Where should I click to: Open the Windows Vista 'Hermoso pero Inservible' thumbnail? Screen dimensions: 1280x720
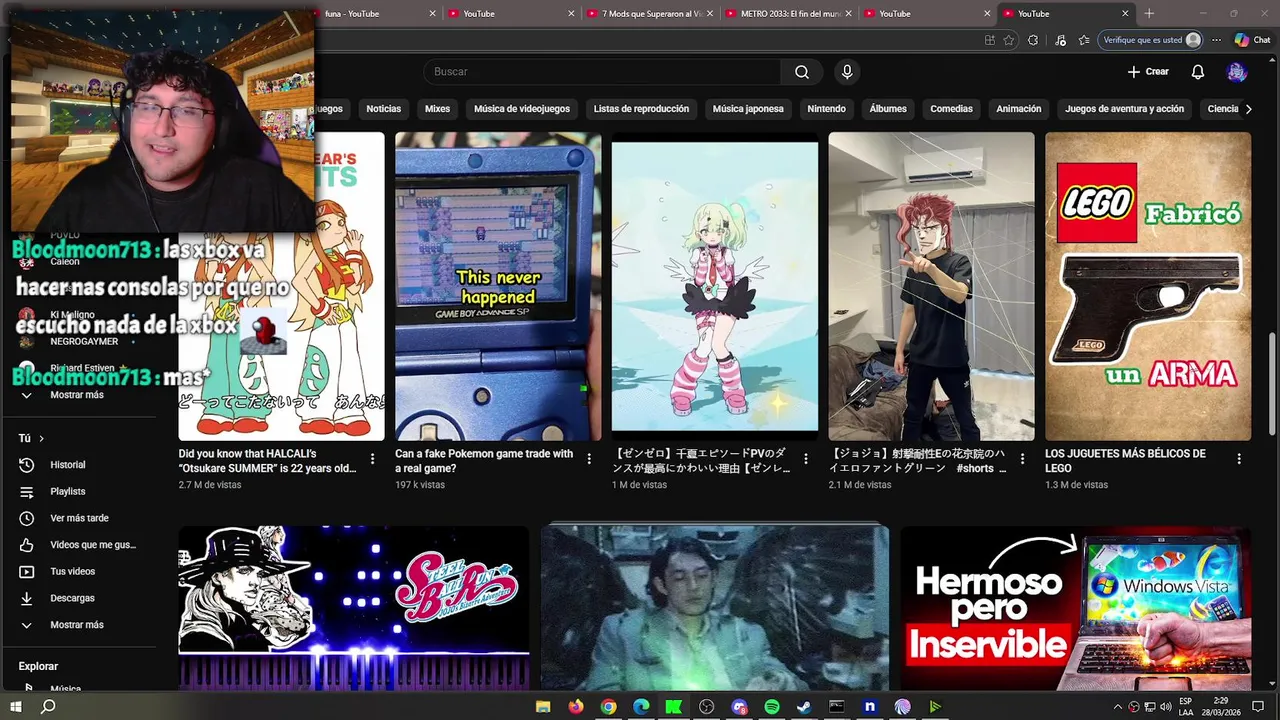pyautogui.click(x=1076, y=608)
